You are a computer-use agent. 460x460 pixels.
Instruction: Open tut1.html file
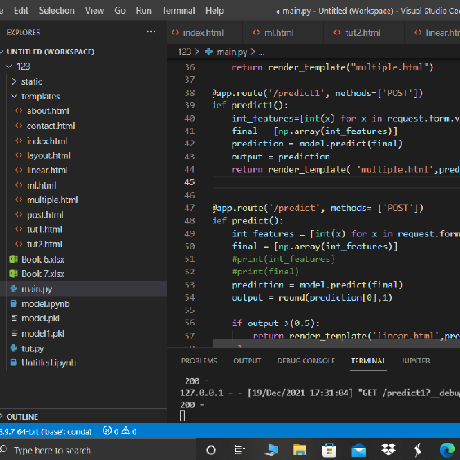tap(45, 229)
